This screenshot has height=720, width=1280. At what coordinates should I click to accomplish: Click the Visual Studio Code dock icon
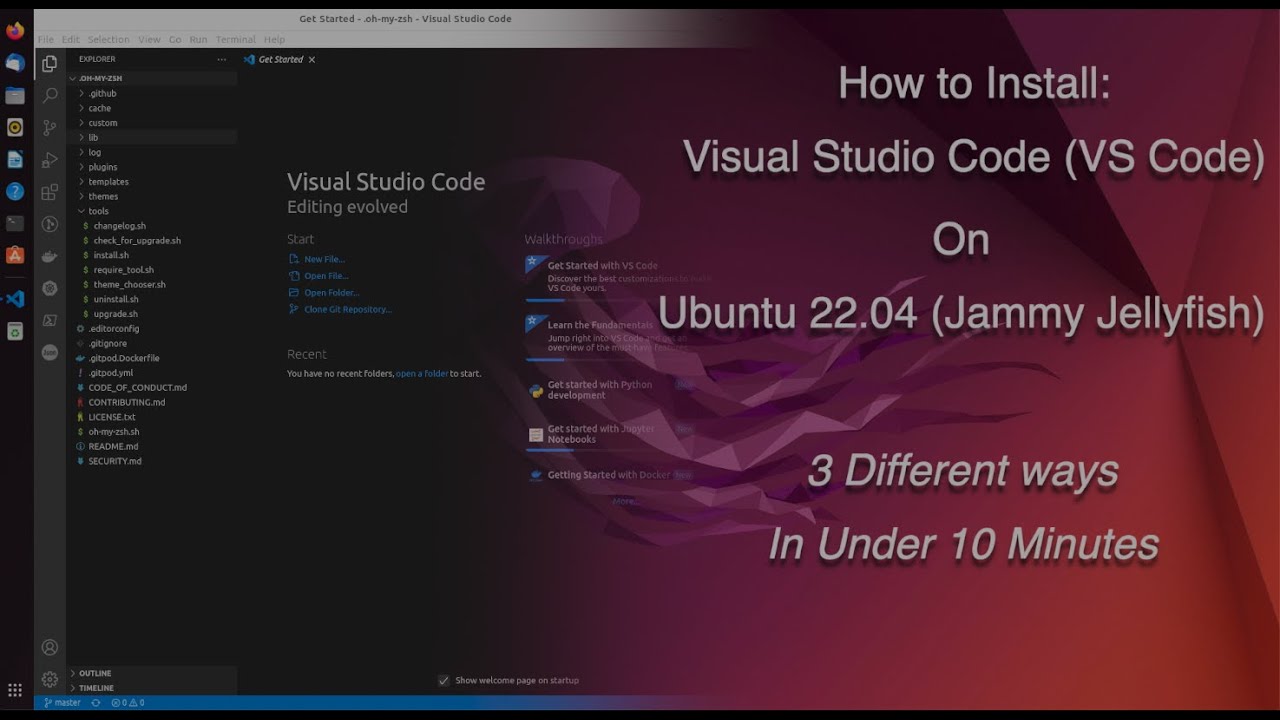[x=15, y=298]
